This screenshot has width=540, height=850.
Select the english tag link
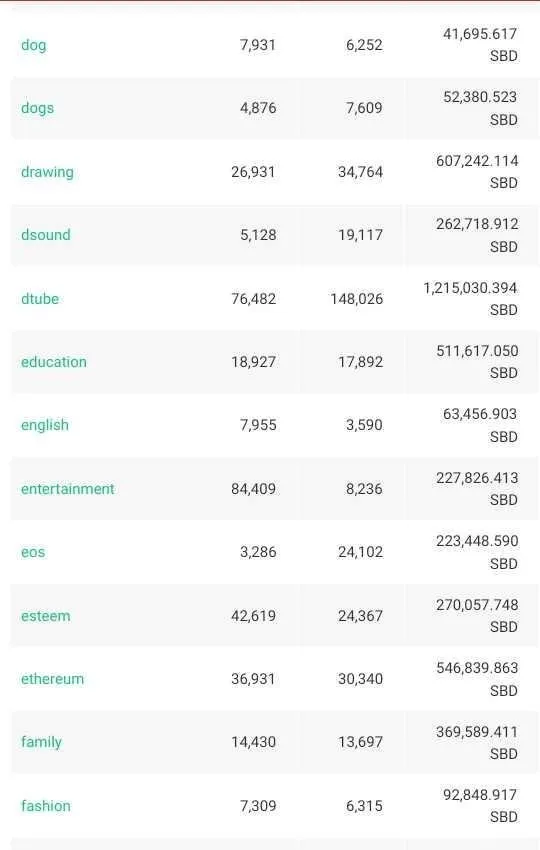[x=45, y=425]
